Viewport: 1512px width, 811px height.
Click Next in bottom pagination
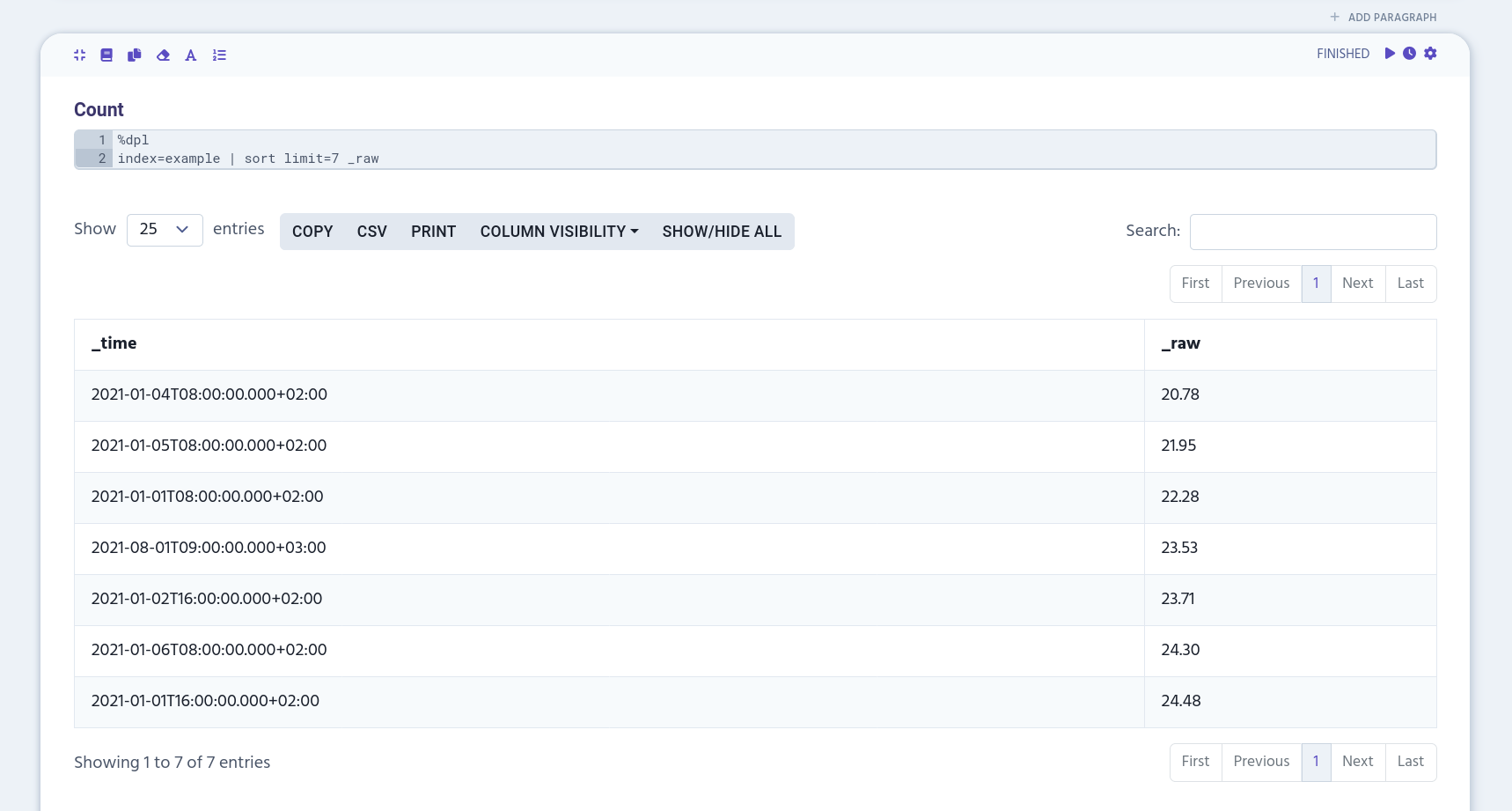1358,762
